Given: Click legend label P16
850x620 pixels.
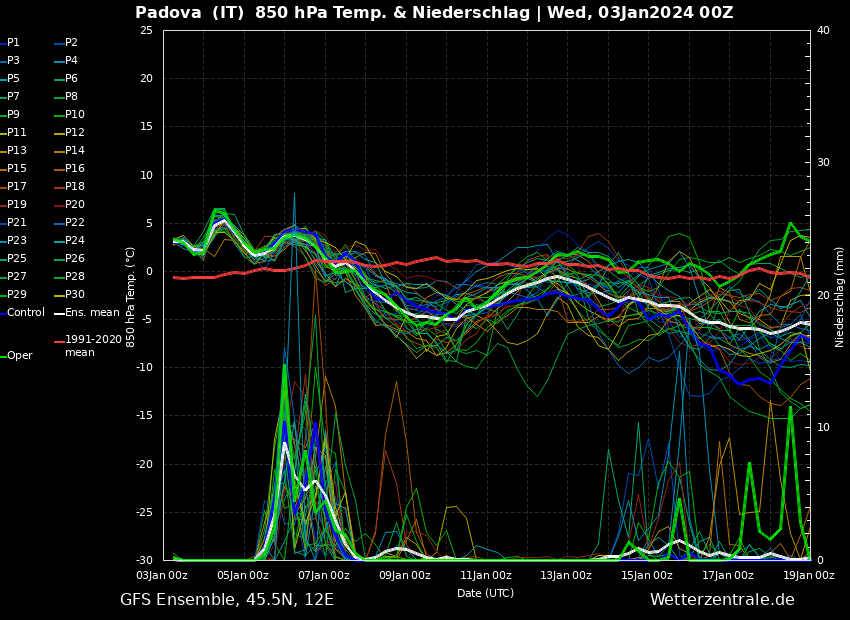Looking at the screenshot, I should (69, 169).
